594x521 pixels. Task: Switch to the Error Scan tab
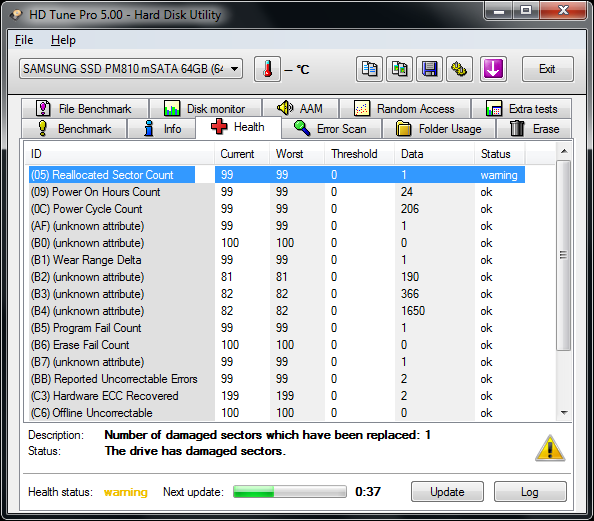(x=331, y=128)
